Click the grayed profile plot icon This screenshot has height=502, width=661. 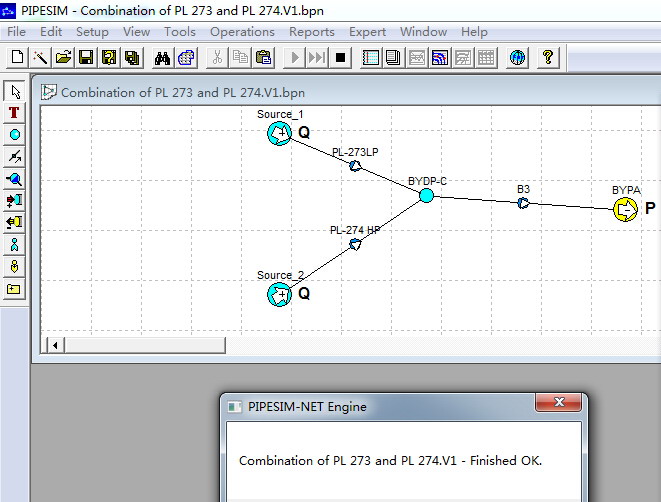pos(416,57)
